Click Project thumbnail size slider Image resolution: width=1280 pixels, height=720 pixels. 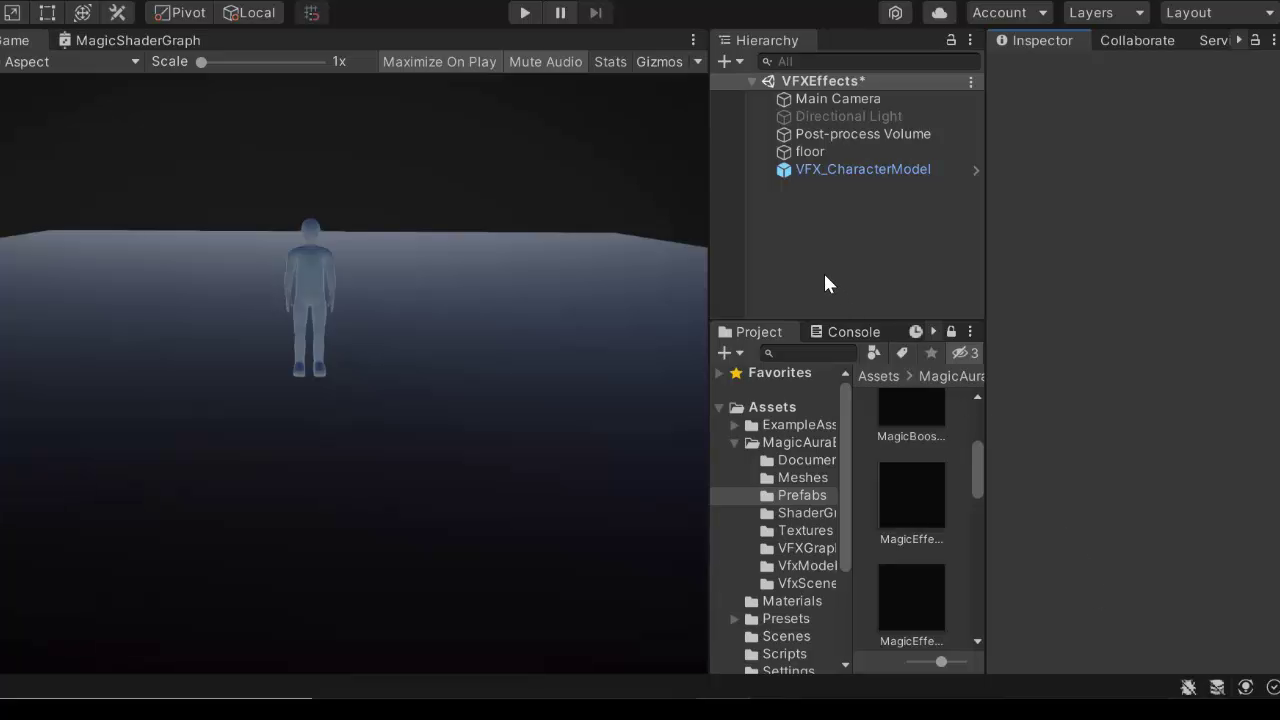pyautogui.click(x=940, y=662)
